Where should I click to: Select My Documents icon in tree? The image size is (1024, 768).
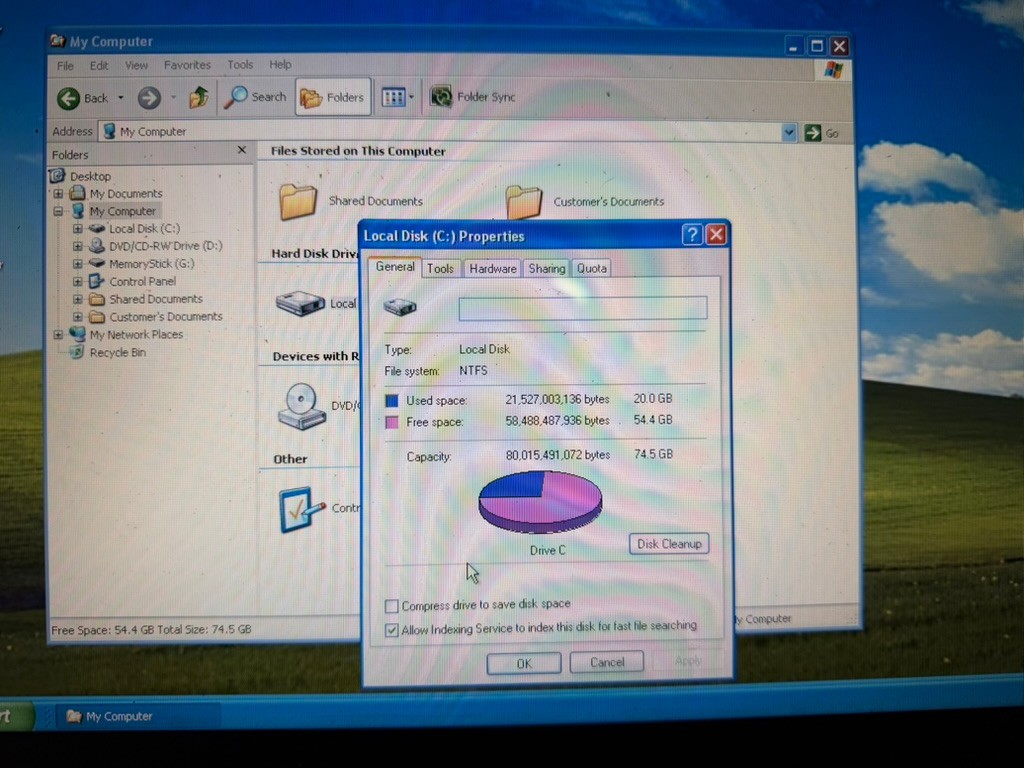point(78,193)
